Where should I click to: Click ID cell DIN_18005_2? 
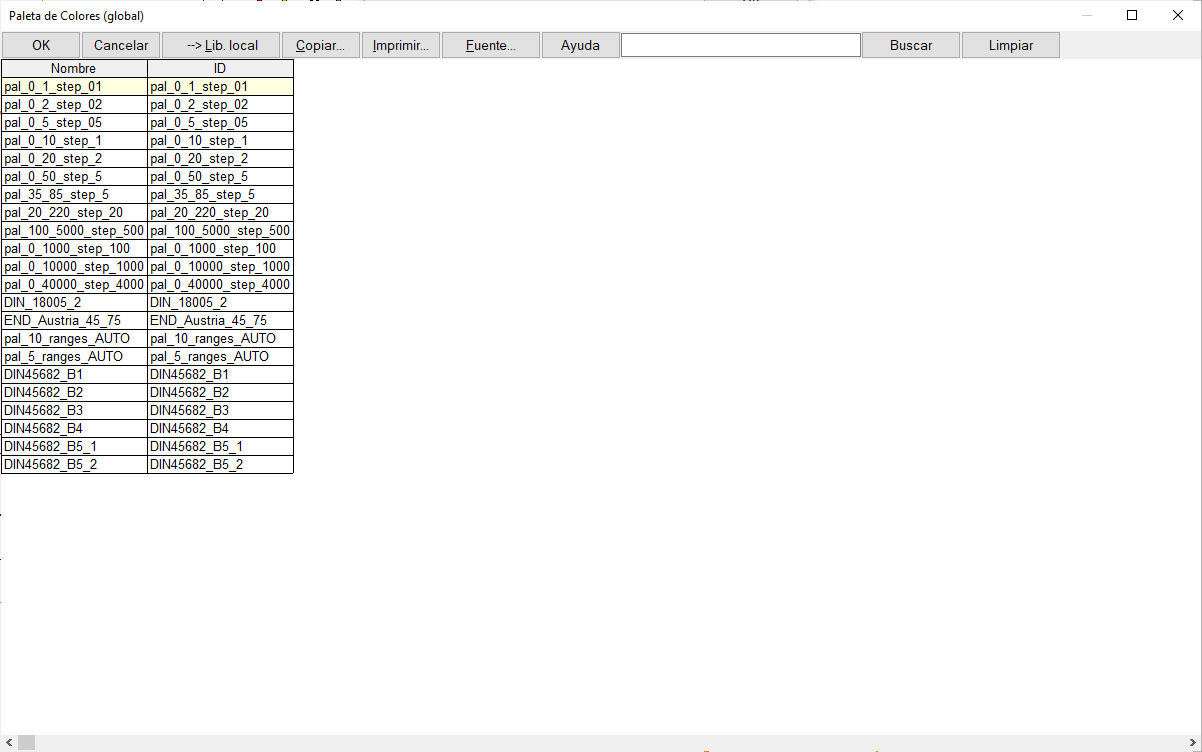(x=220, y=303)
